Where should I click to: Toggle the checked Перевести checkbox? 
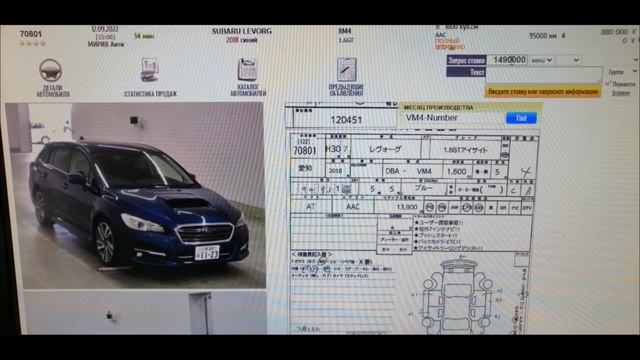tap(608, 83)
